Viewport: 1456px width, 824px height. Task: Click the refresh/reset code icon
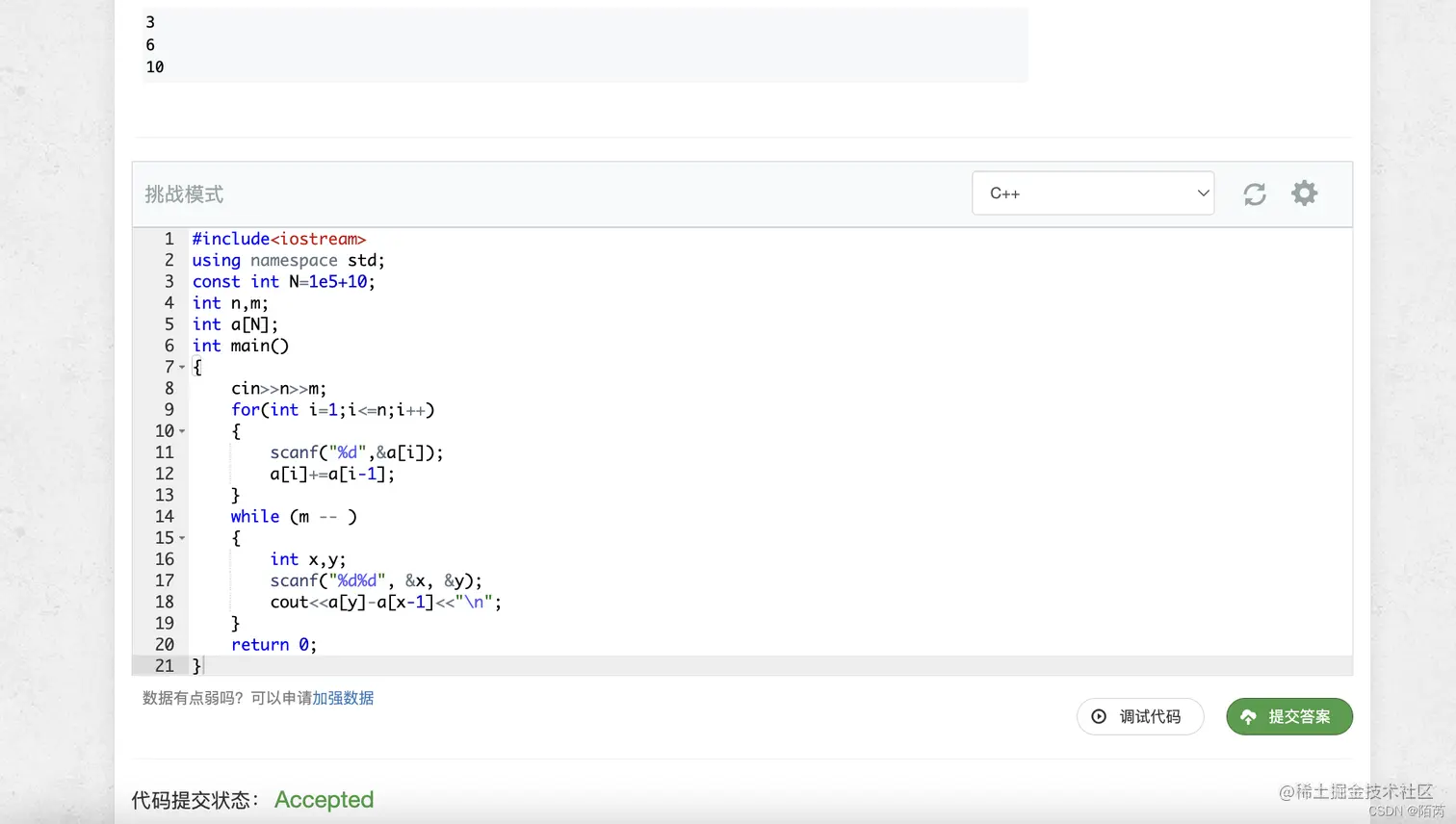(x=1254, y=193)
